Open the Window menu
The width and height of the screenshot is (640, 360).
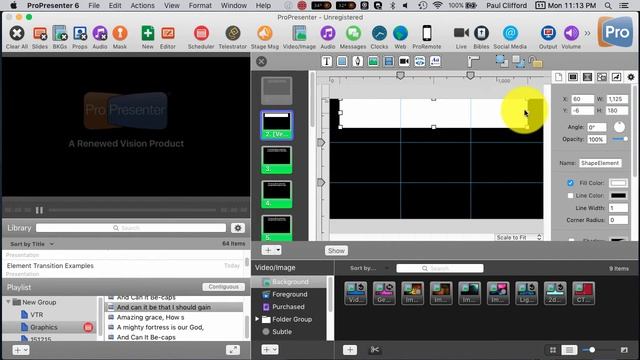coord(233,5)
